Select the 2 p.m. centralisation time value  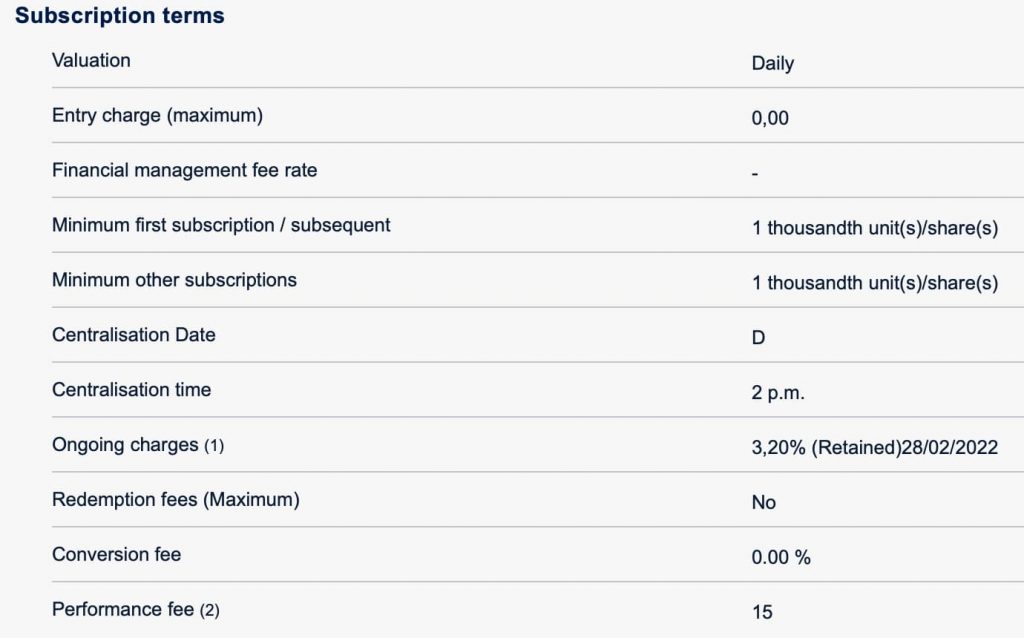pyautogui.click(x=778, y=393)
